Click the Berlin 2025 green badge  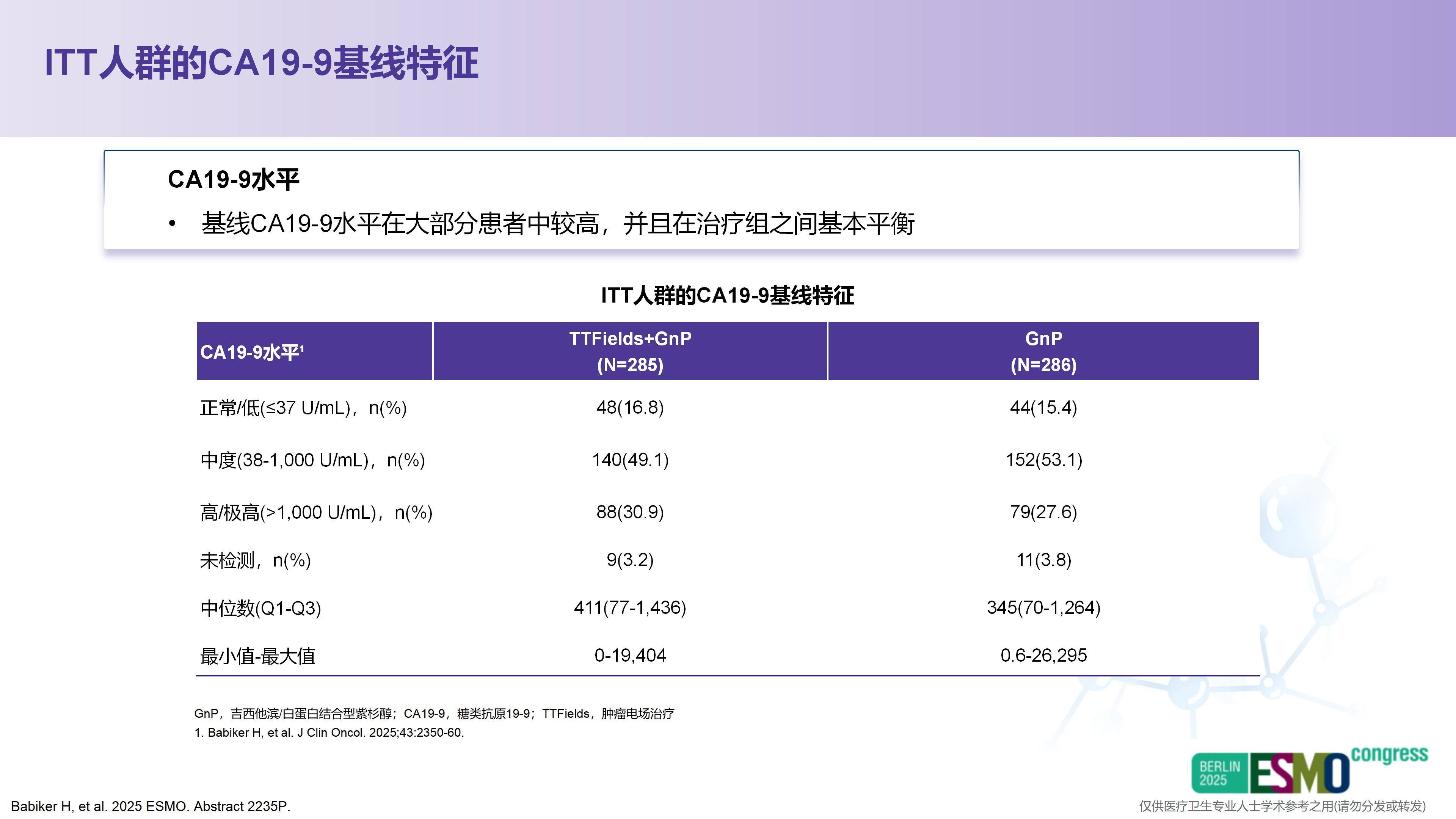[x=1219, y=773]
